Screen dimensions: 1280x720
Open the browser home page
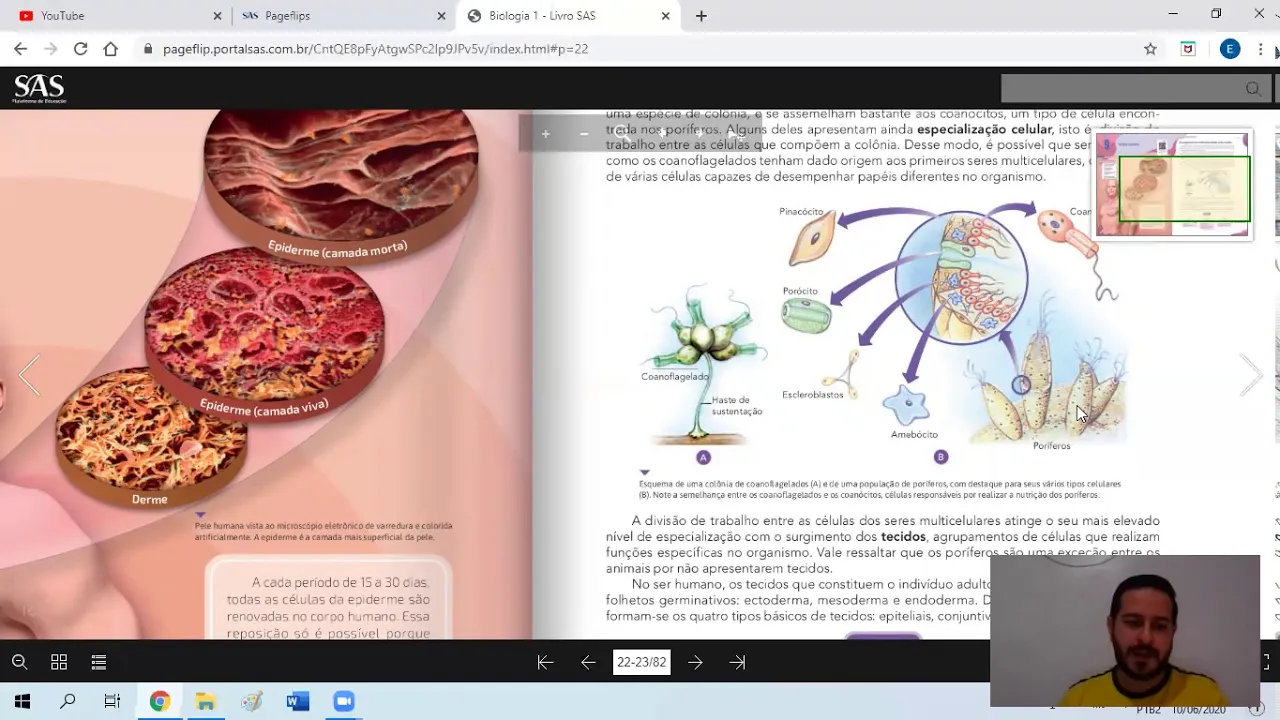110,49
